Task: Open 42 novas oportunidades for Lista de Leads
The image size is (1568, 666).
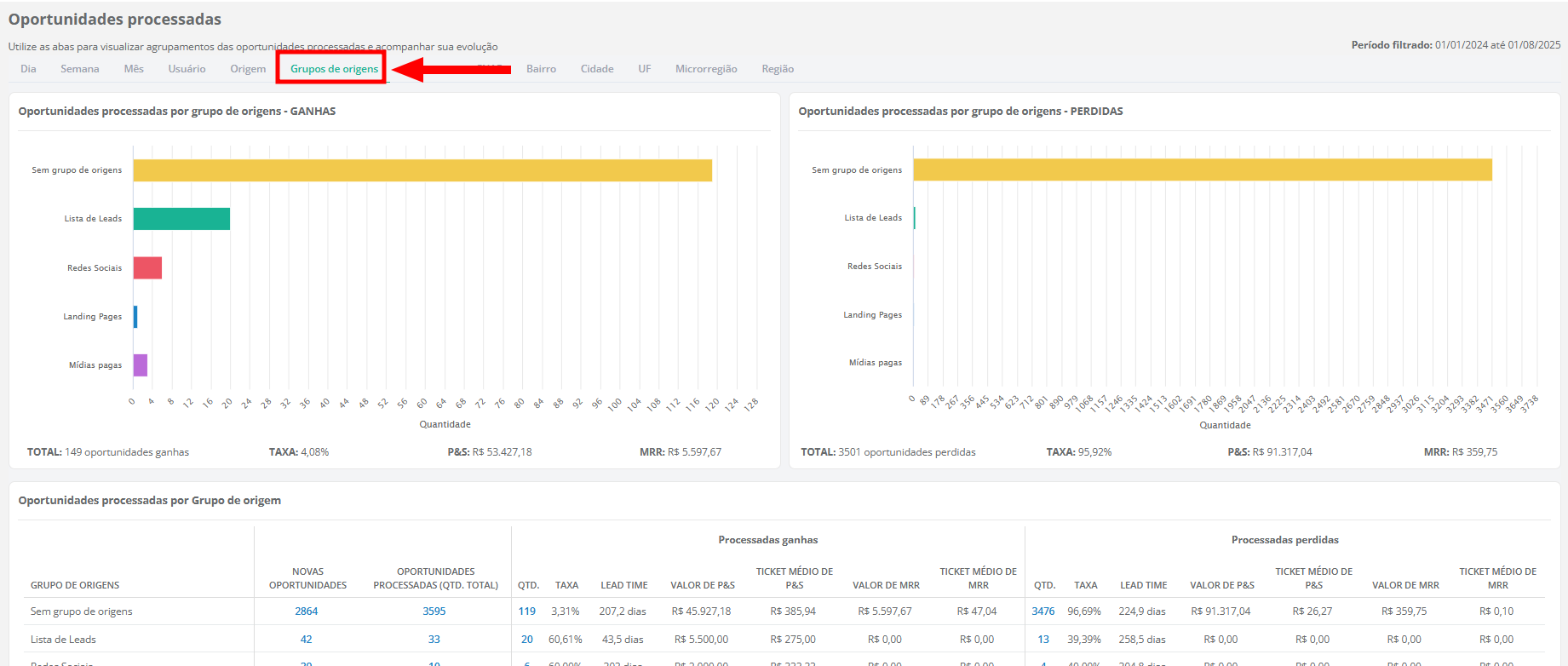Action: coord(306,640)
